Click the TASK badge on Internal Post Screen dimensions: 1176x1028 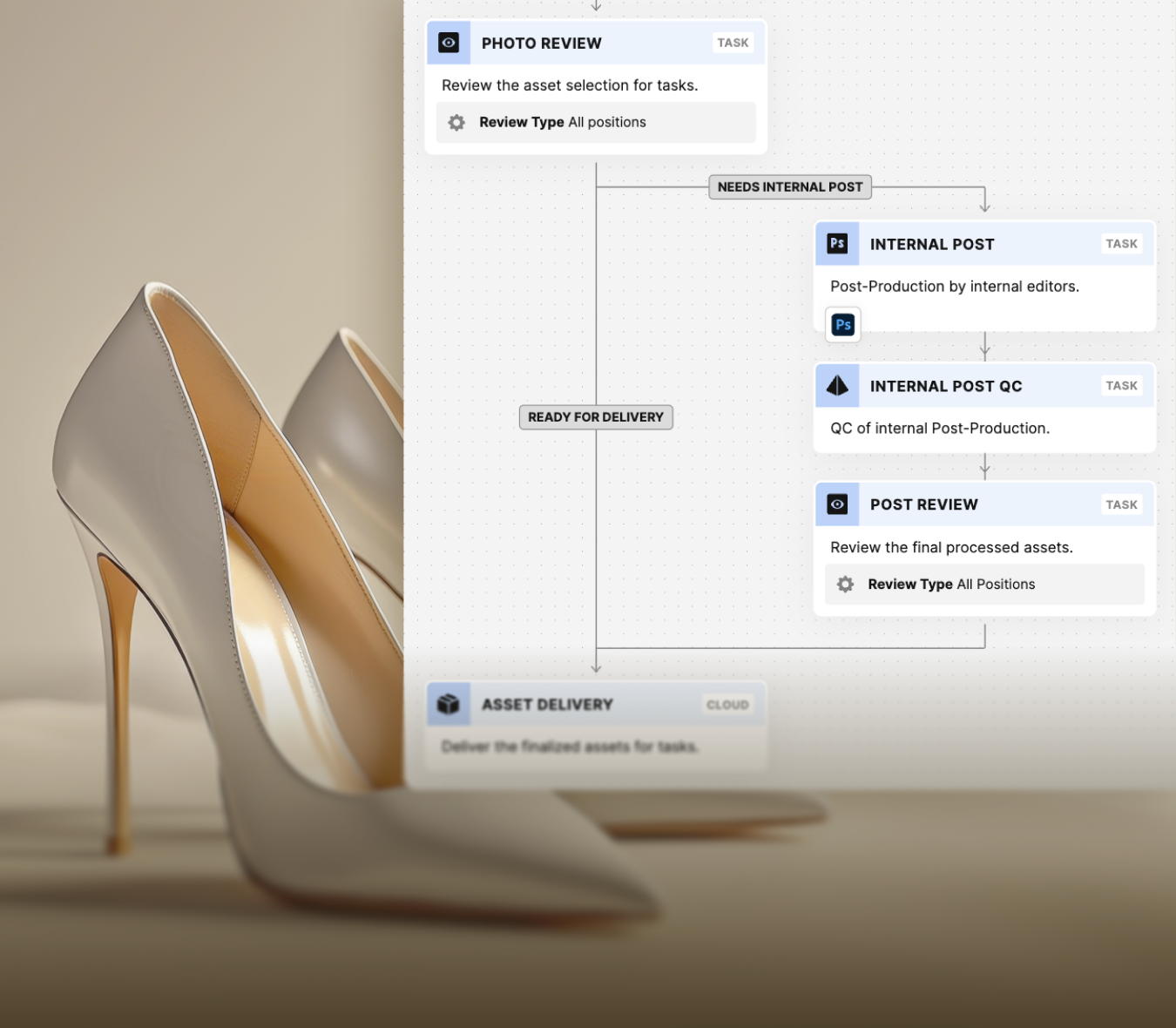pyautogui.click(x=1121, y=244)
